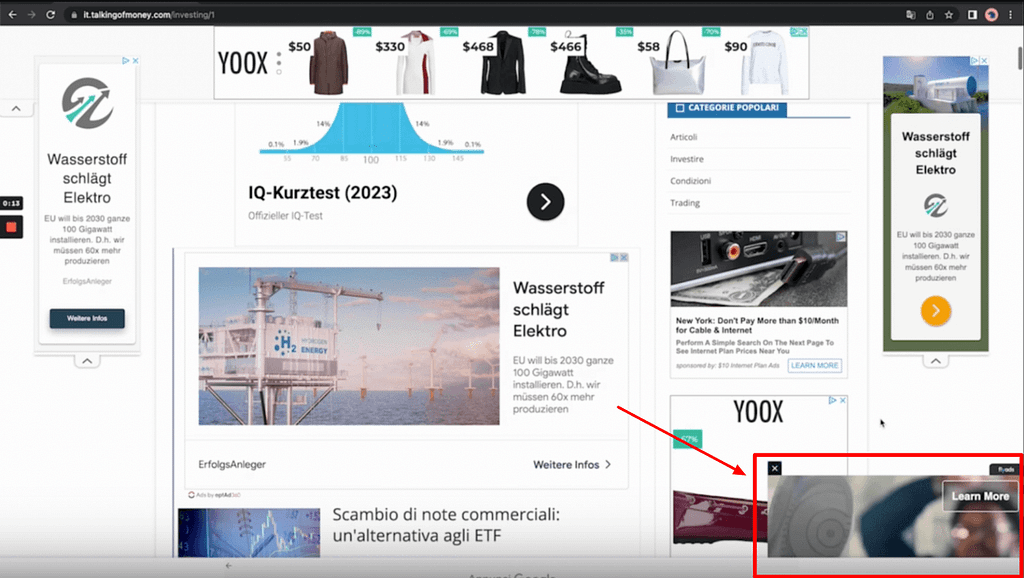
Task: Click the browser reload page icon
Action: tap(52, 15)
